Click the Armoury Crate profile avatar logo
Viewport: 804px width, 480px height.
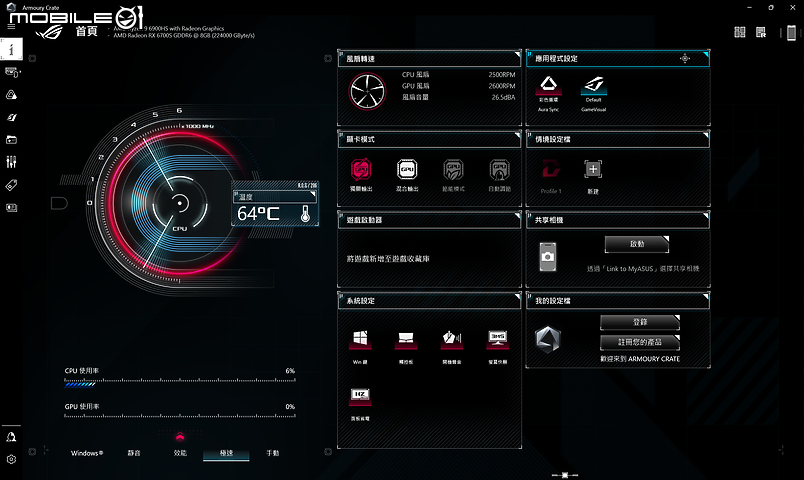pyautogui.click(x=548, y=339)
